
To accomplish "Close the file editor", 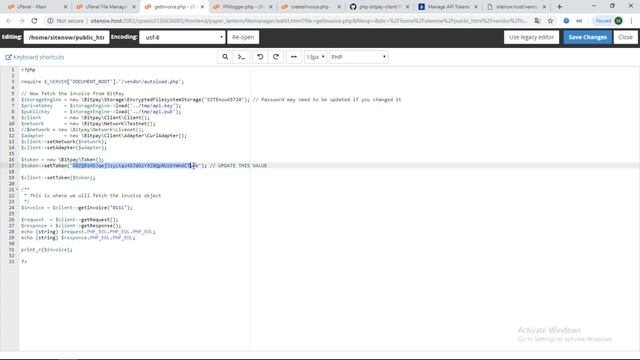I will coord(625,37).
